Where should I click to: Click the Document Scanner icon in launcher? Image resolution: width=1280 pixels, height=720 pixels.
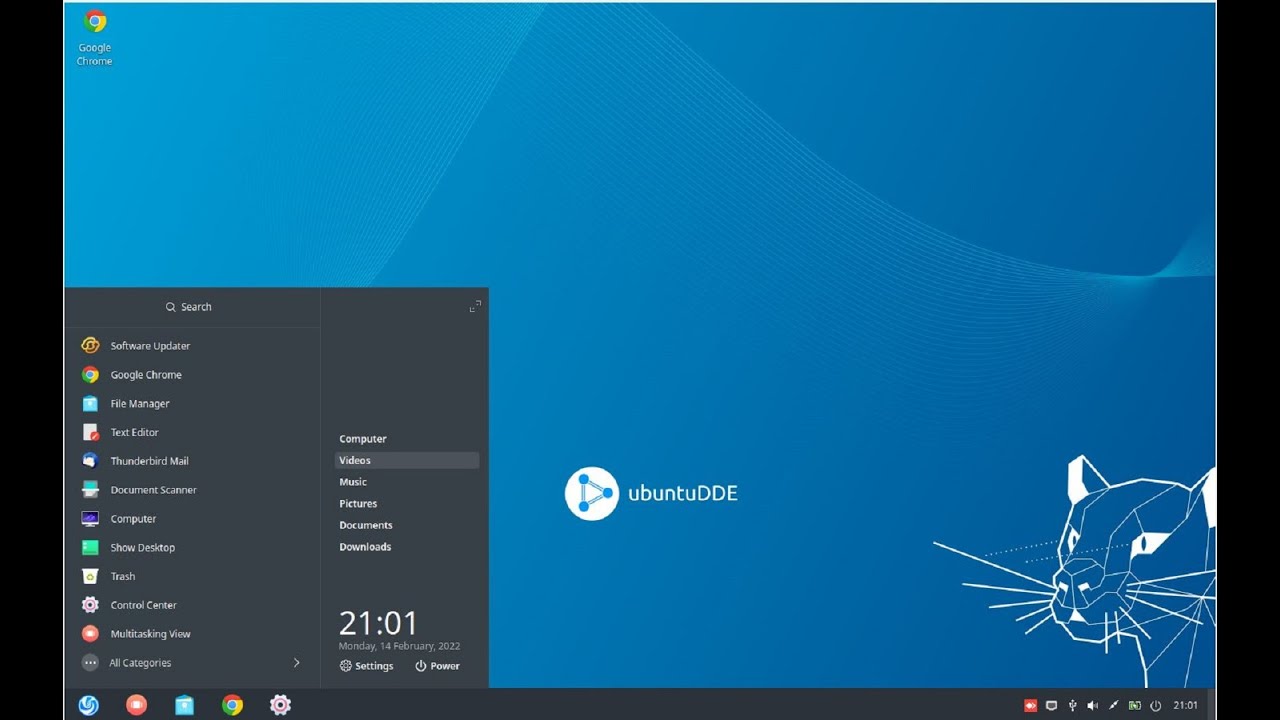coord(90,490)
